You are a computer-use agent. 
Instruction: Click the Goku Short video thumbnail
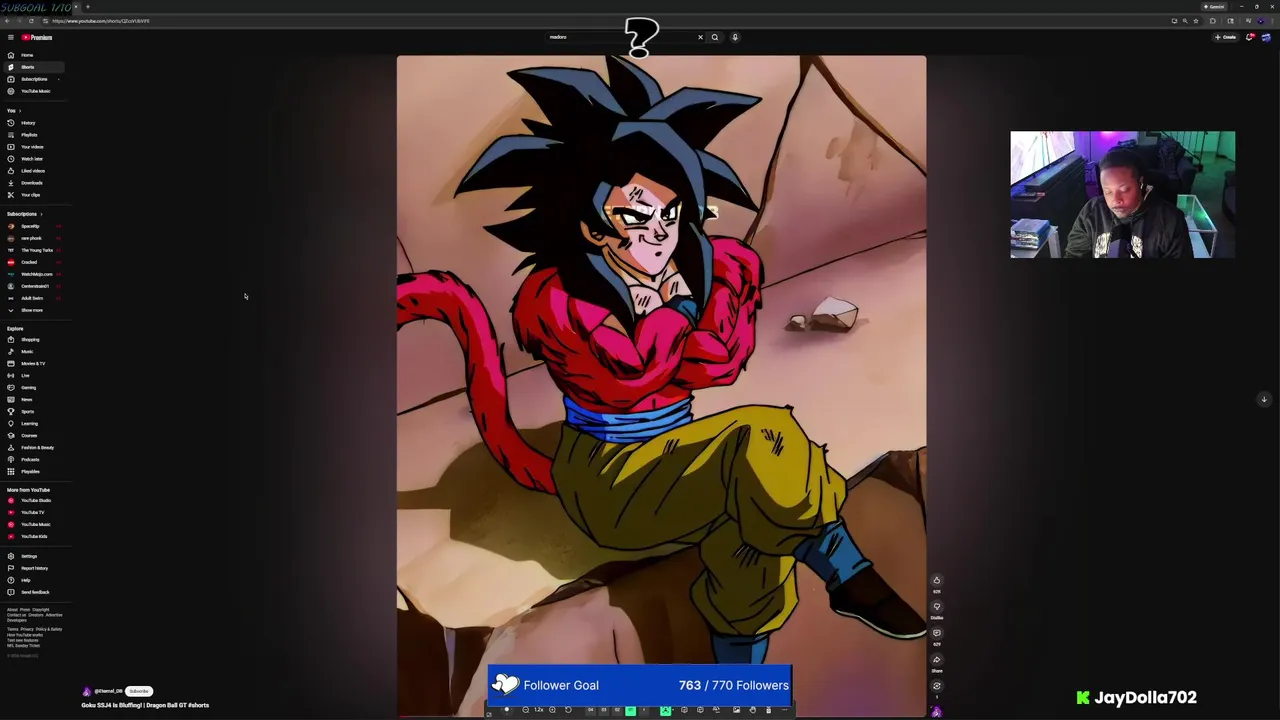click(x=661, y=385)
